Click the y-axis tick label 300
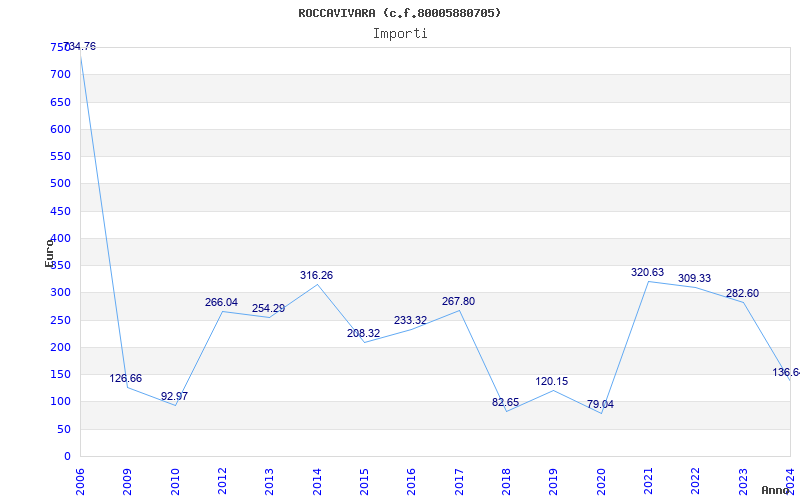This screenshot has height=500, width=800. click(60, 293)
